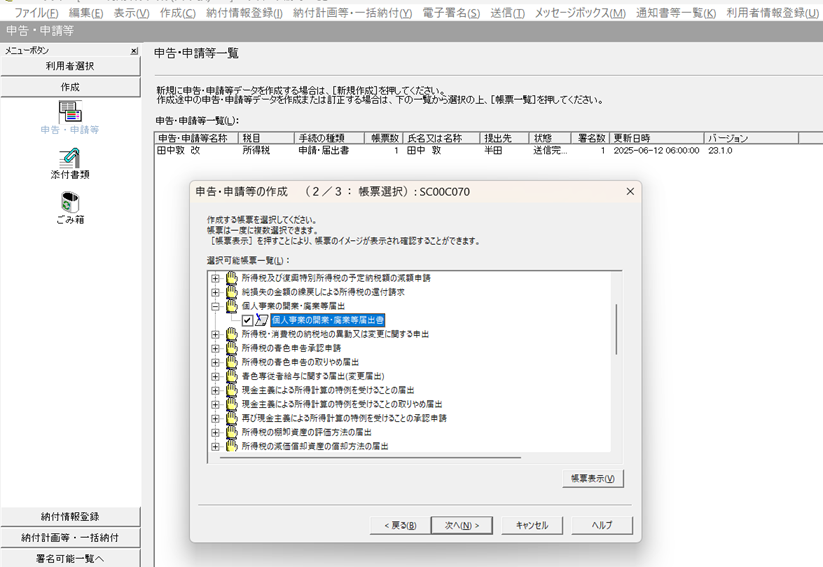Click folder icon for 所得税の棚卸資産の評価方法の届出
Viewport: 823px width, 567px height.
tap(232, 432)
